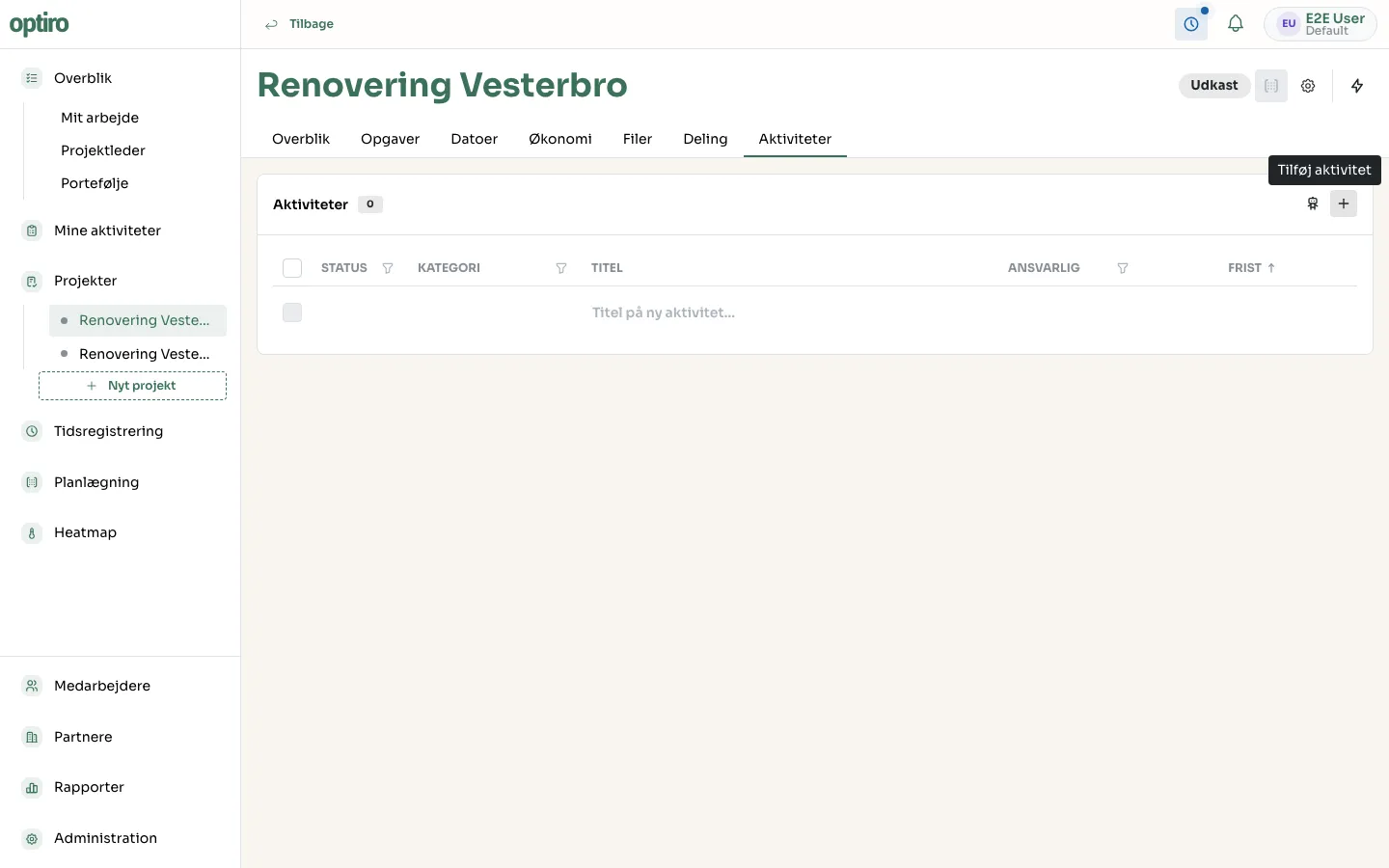Image resolution: width=1389 pixels, height=868 pixels.
Task: Click the lightning bolt icon
Action: pos(1357,86)
